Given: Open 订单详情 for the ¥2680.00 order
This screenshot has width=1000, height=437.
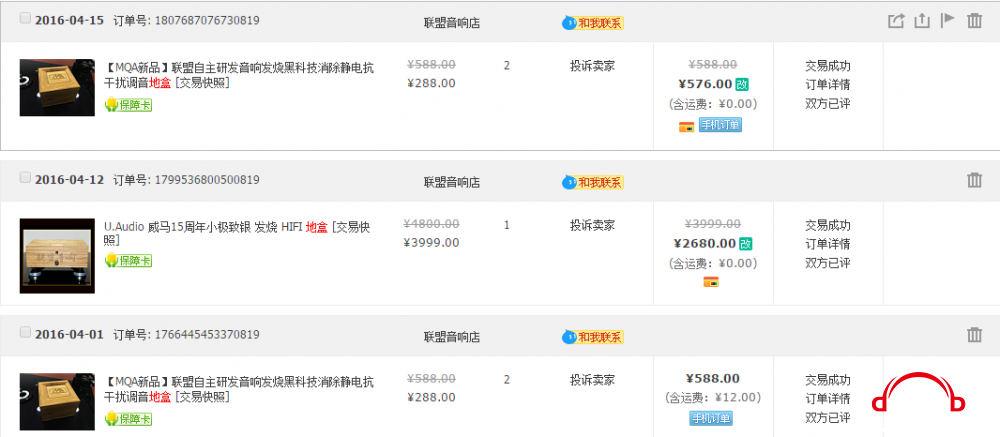Looking at the screenshot, I should pos(828,244).
